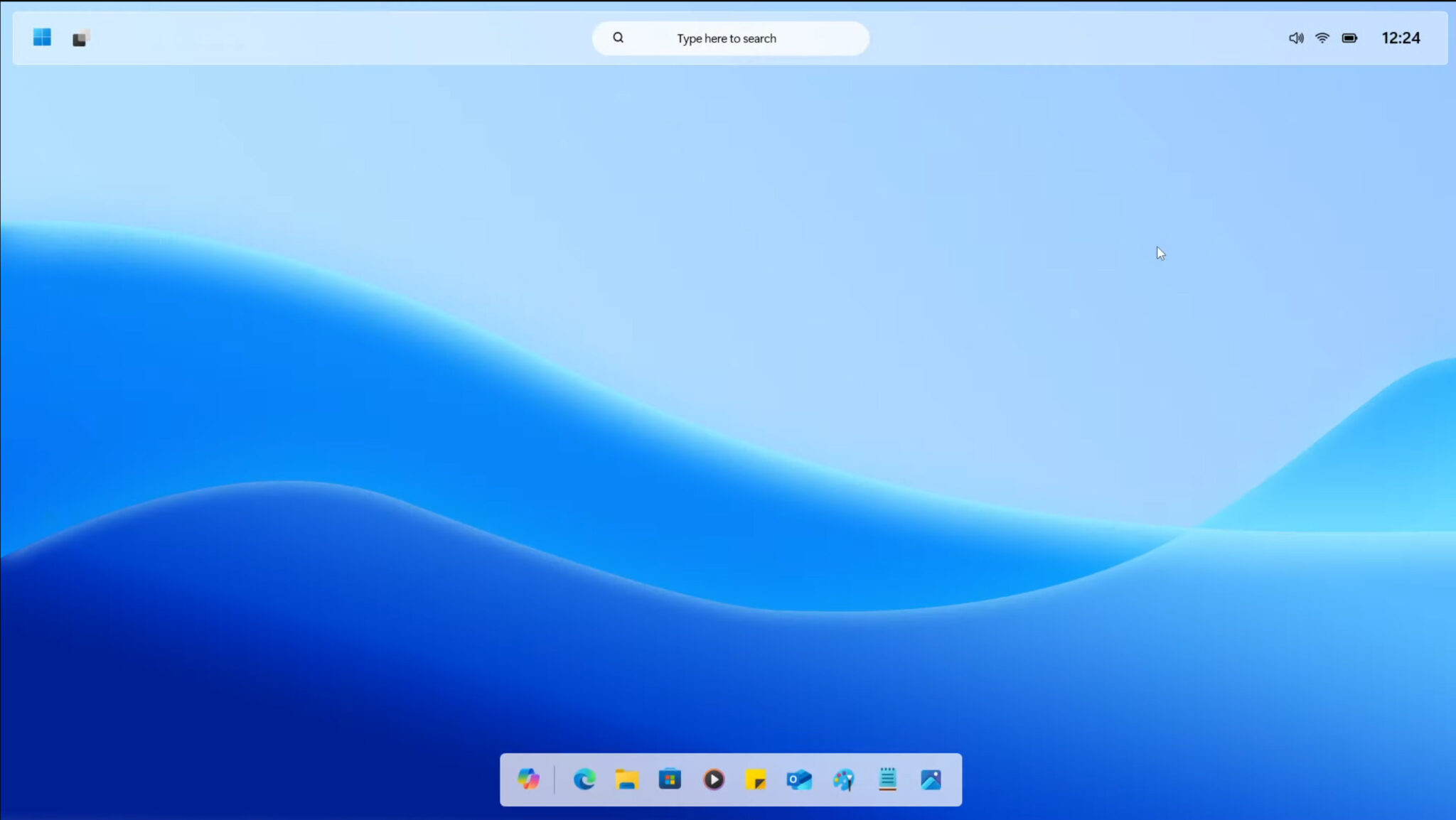Open Microsoft Paint

[x=844, y=779]
